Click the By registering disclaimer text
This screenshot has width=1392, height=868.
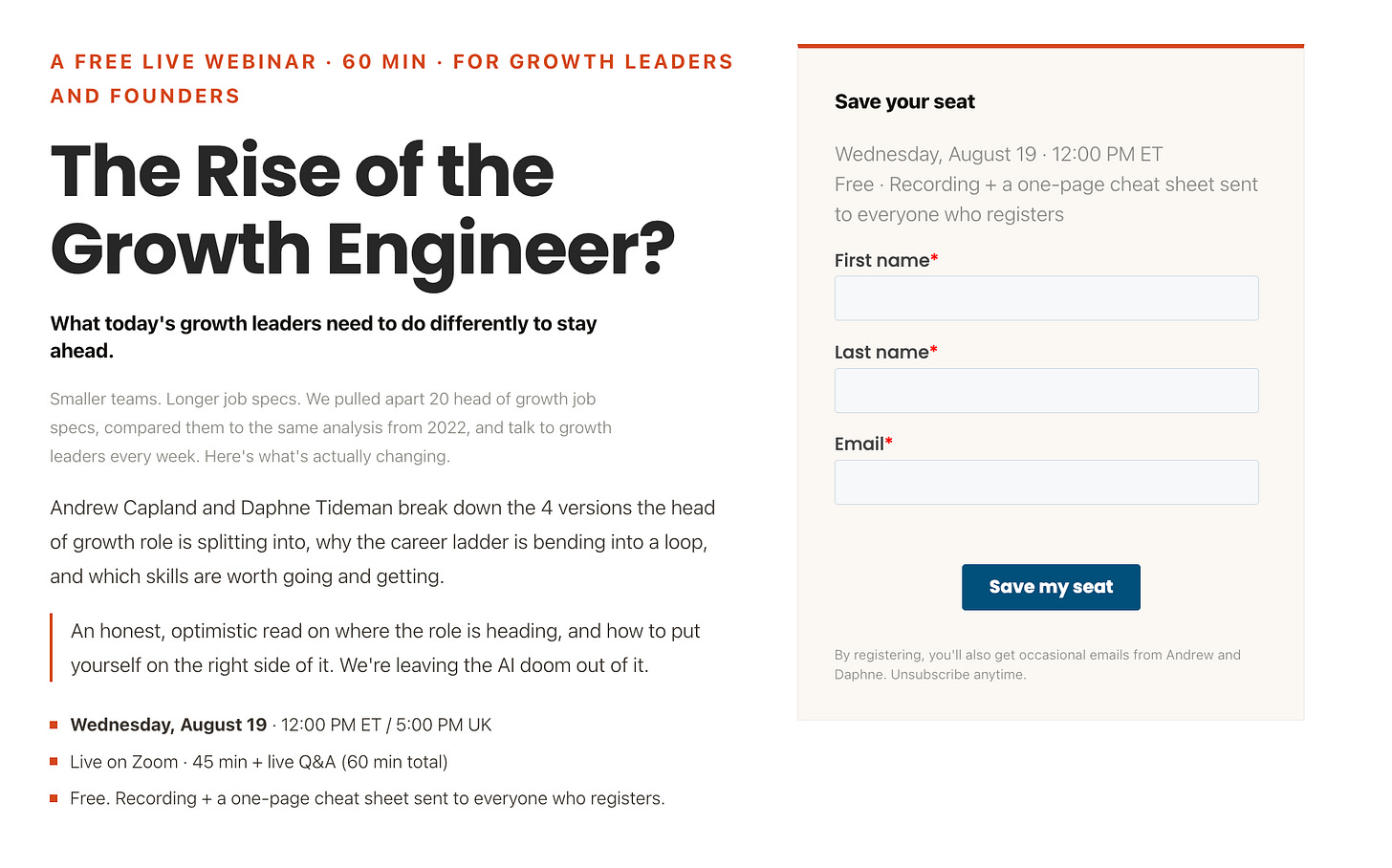pyautogui.click(x=1037, y=664)
